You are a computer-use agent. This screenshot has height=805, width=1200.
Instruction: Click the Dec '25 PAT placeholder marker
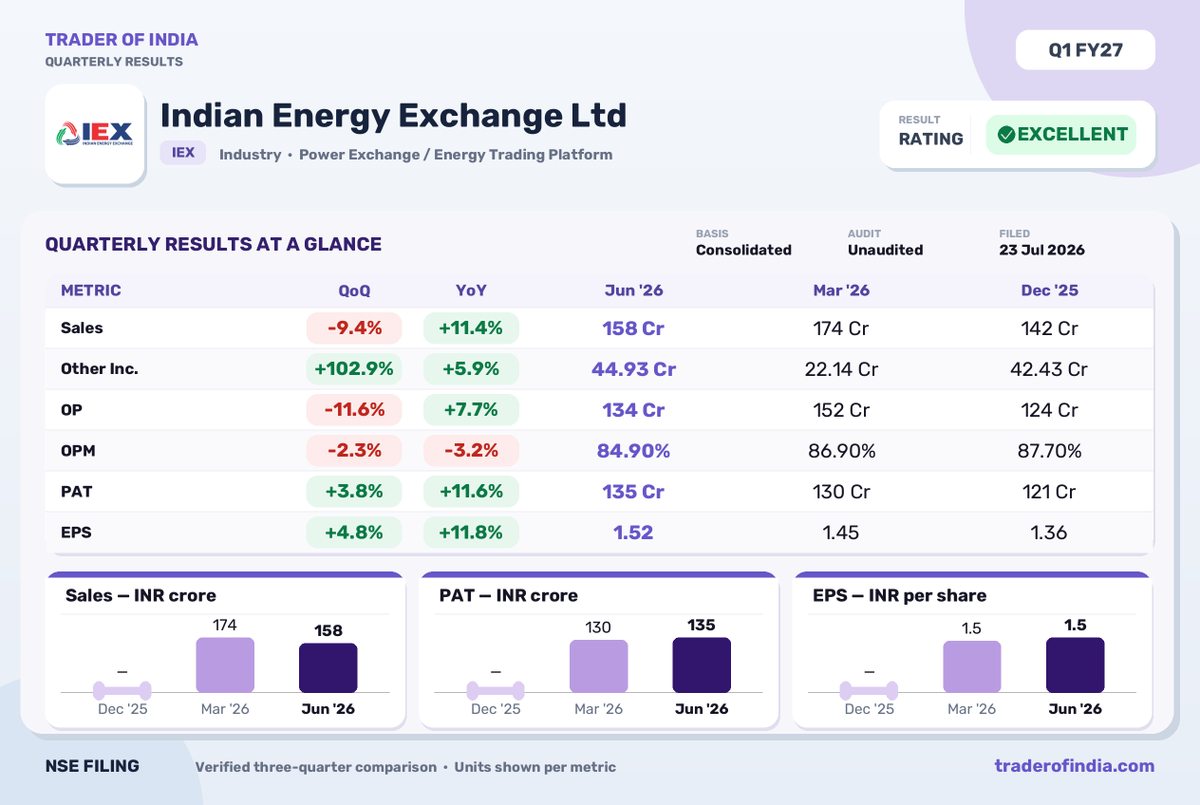pyautogui.click(x=496, y=690)
